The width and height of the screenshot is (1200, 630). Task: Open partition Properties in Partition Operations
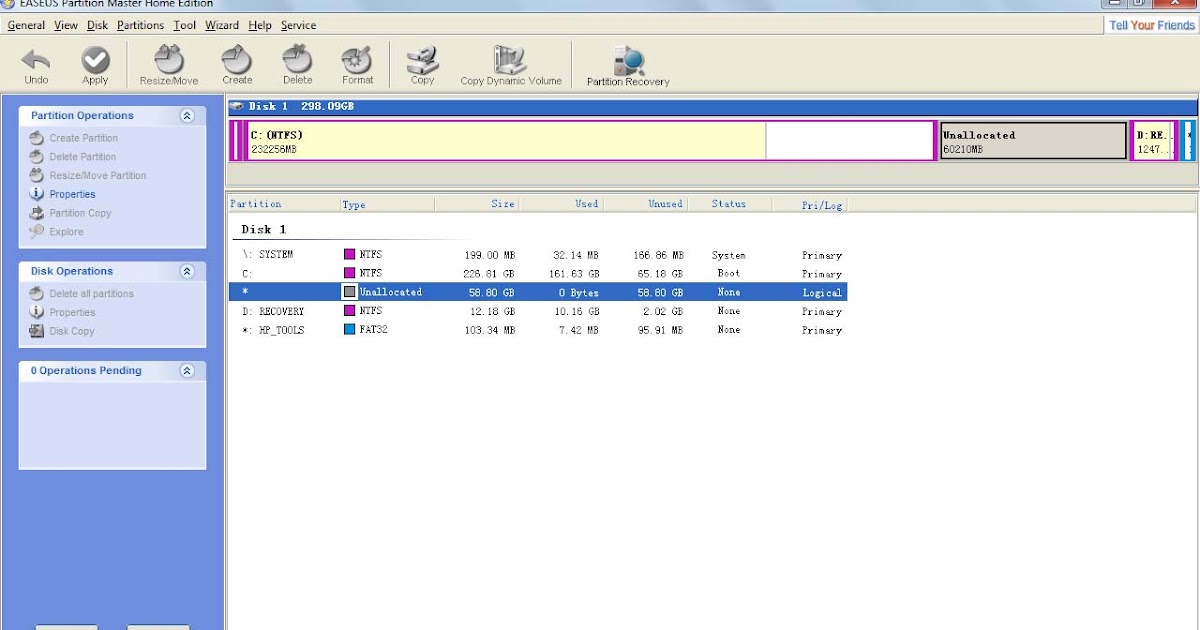[73, 195]
